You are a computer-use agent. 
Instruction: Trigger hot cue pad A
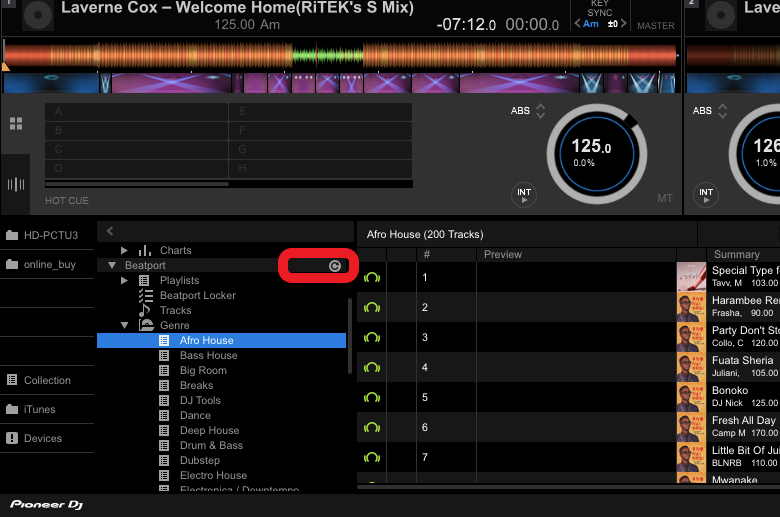pos(136,112)
